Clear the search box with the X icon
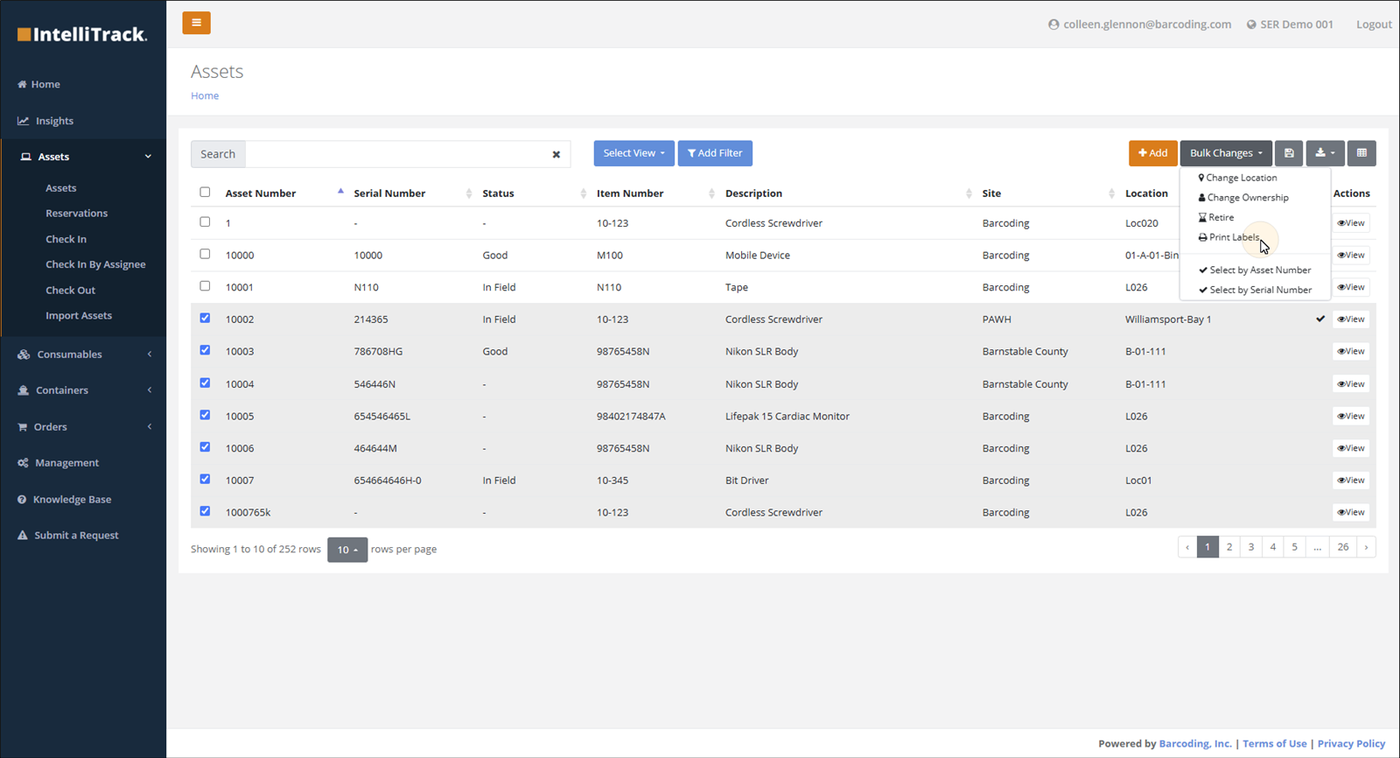1400x758 pixels. 556,154
